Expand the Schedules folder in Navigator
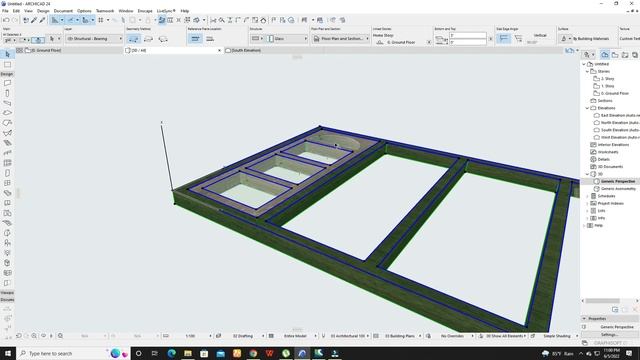640x360 pixels. [x=587, y=196]
